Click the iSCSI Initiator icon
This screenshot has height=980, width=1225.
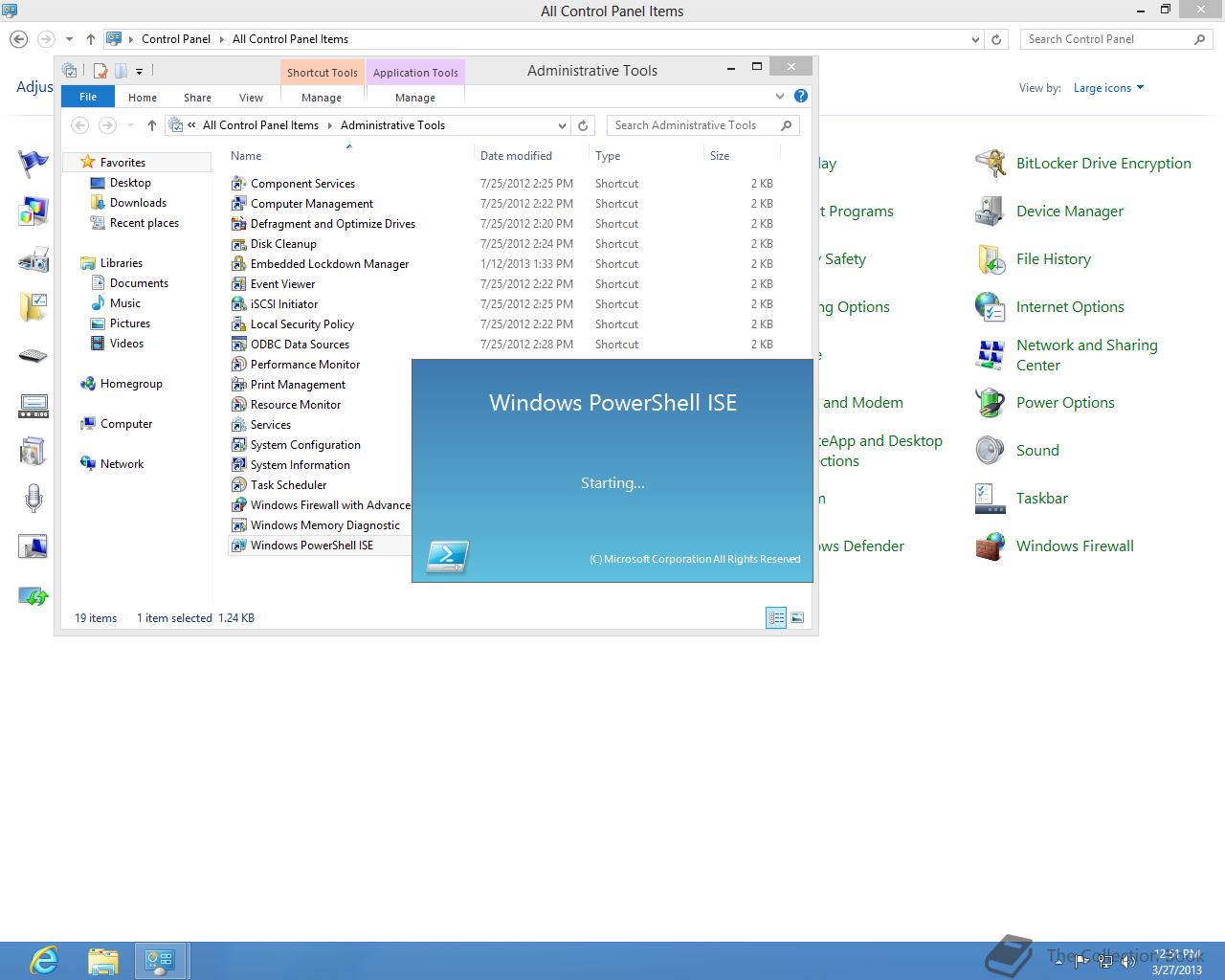coord(238,303)
